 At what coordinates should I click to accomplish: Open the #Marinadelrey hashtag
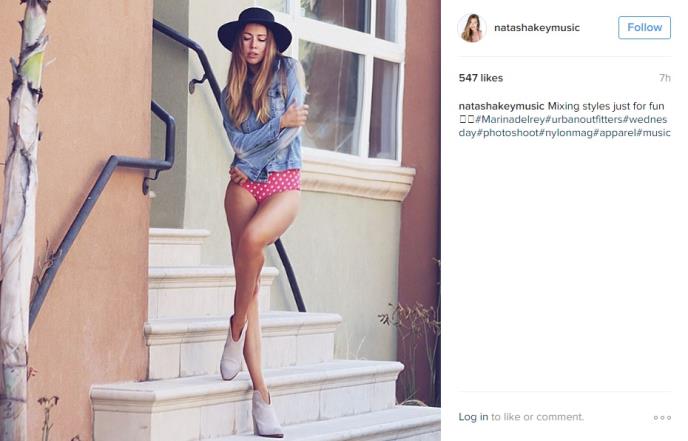510,119
